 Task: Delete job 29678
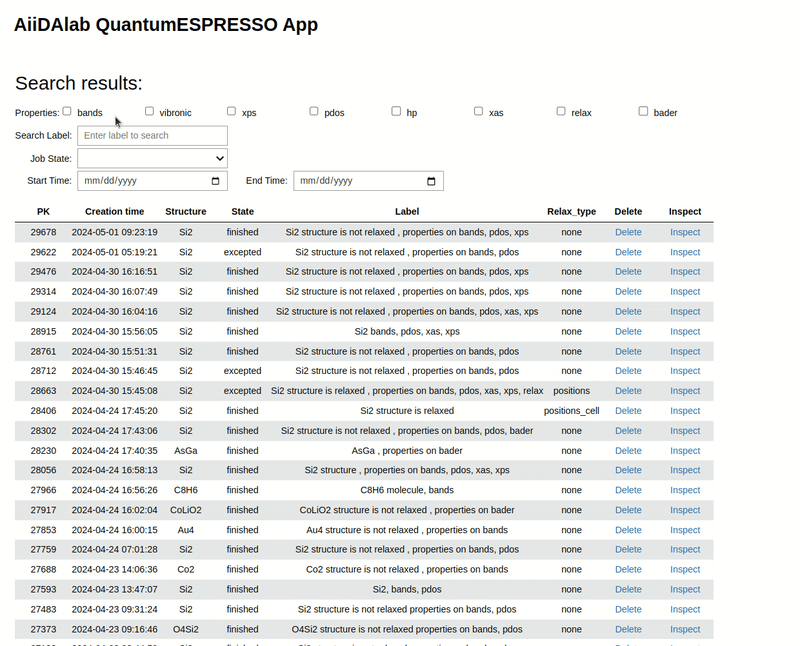click(x=628, y=232)
